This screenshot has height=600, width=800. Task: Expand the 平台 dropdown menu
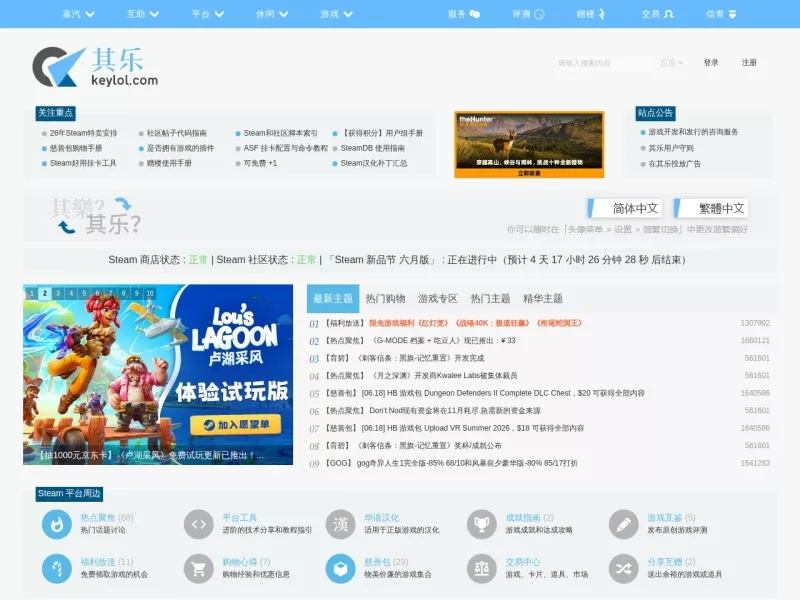click(x=208, y=14)
